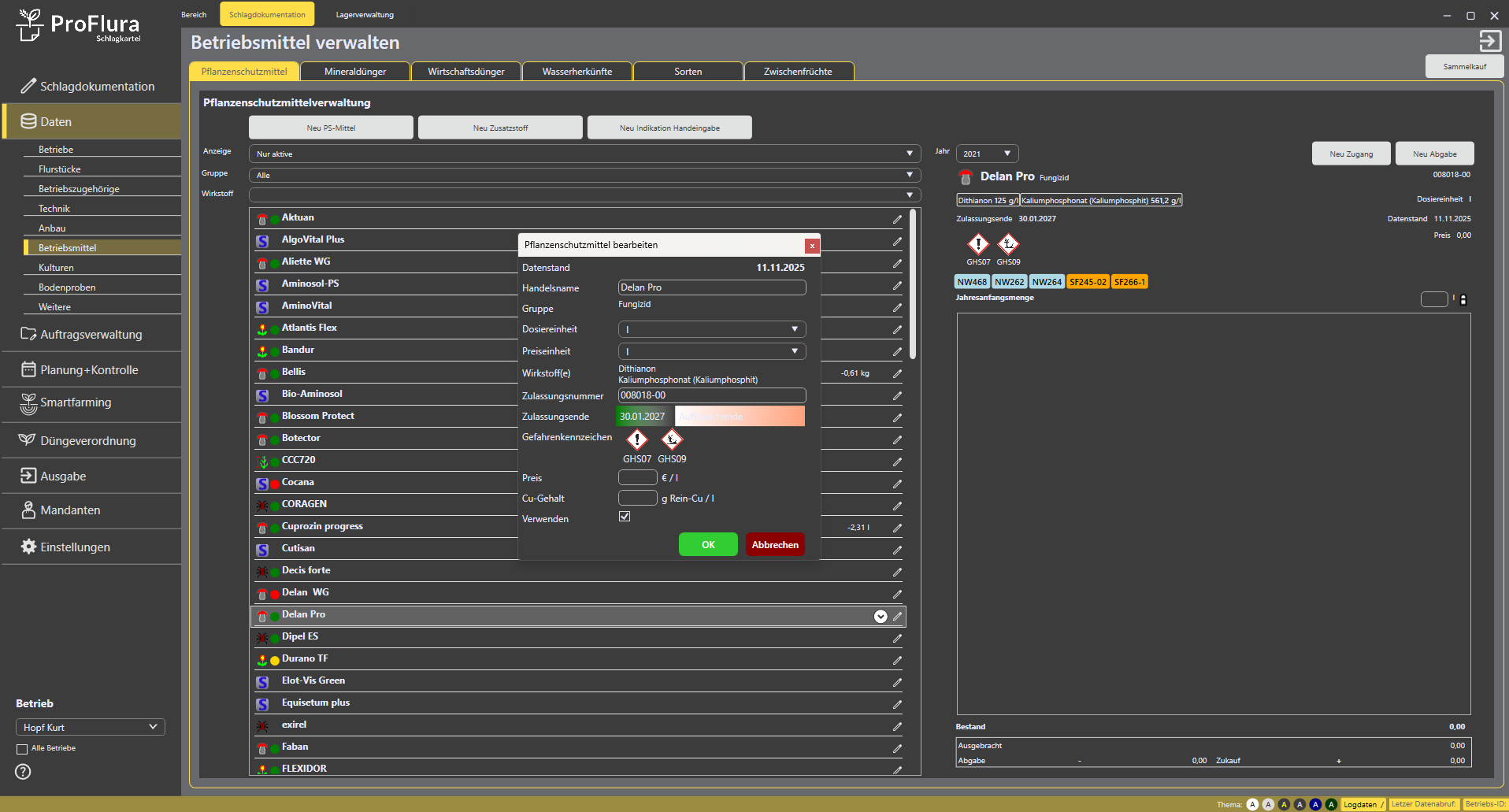Click the Zulassungsende color gradient bar

tap(740, 417)
